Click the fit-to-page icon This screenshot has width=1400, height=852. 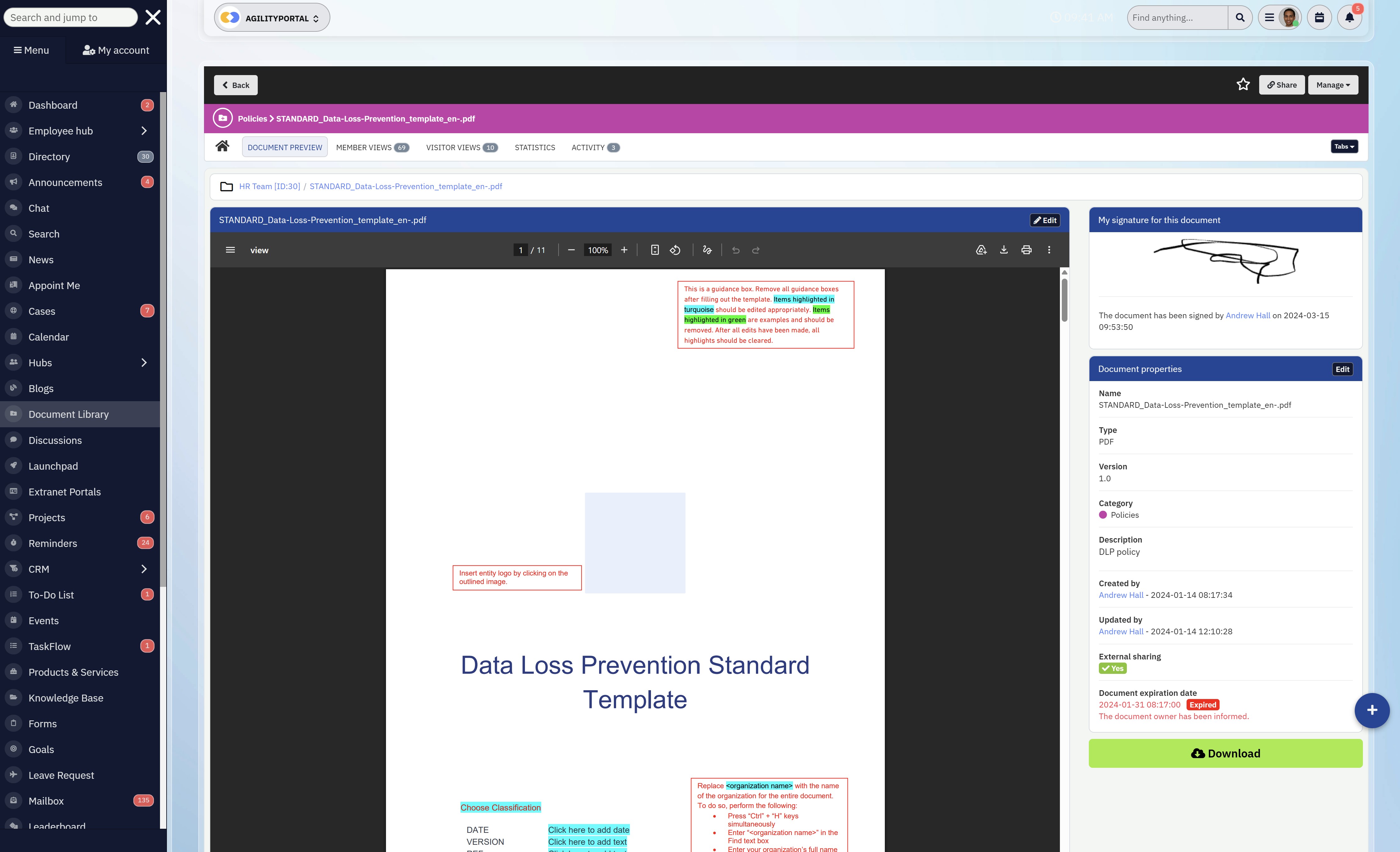click(654, 250)
